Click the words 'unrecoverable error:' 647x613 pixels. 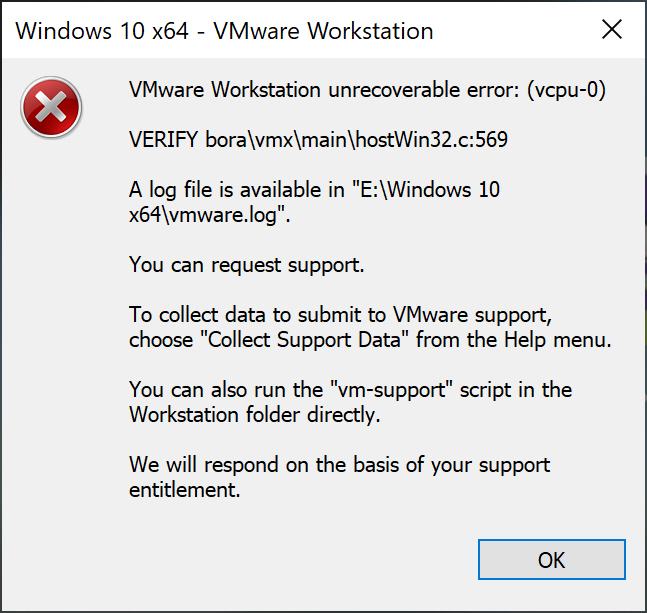[x=424, y=90]
